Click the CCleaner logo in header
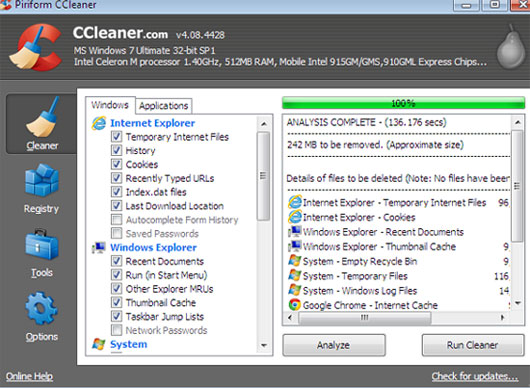Image resolution: width=530 pixels, height=388 pixels. [36, 47]
